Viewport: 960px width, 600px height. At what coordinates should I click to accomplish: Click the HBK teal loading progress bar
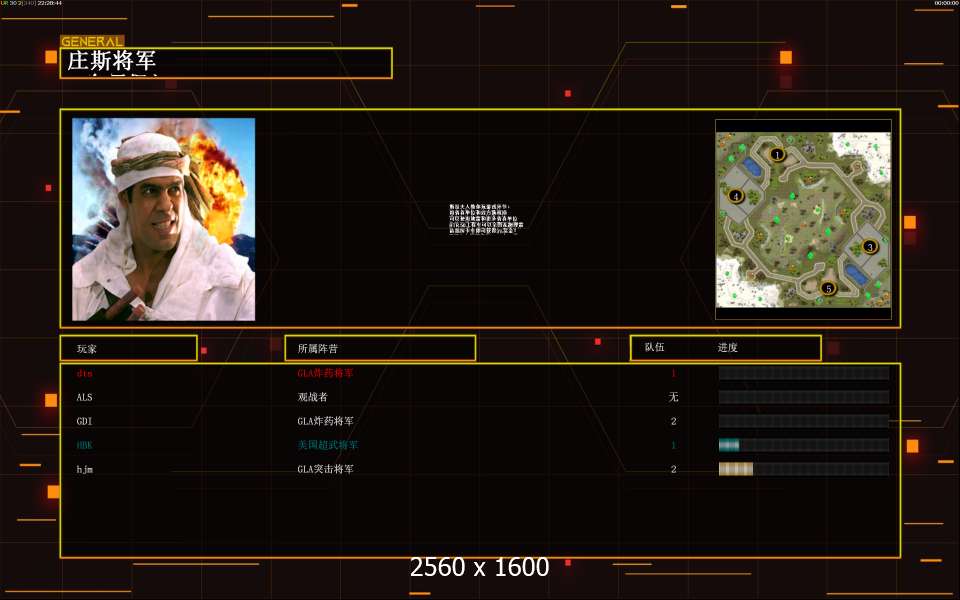(x=803, y=445)
